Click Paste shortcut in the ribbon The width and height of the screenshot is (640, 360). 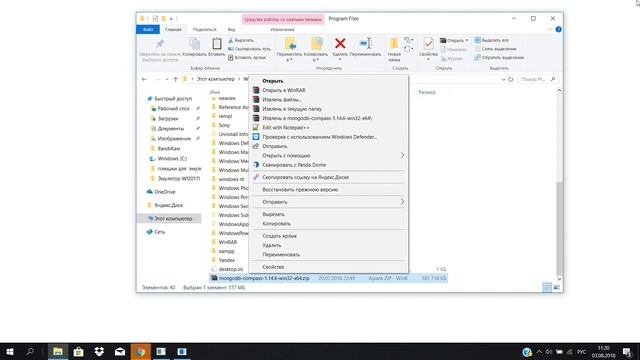[x=247, y=58]
